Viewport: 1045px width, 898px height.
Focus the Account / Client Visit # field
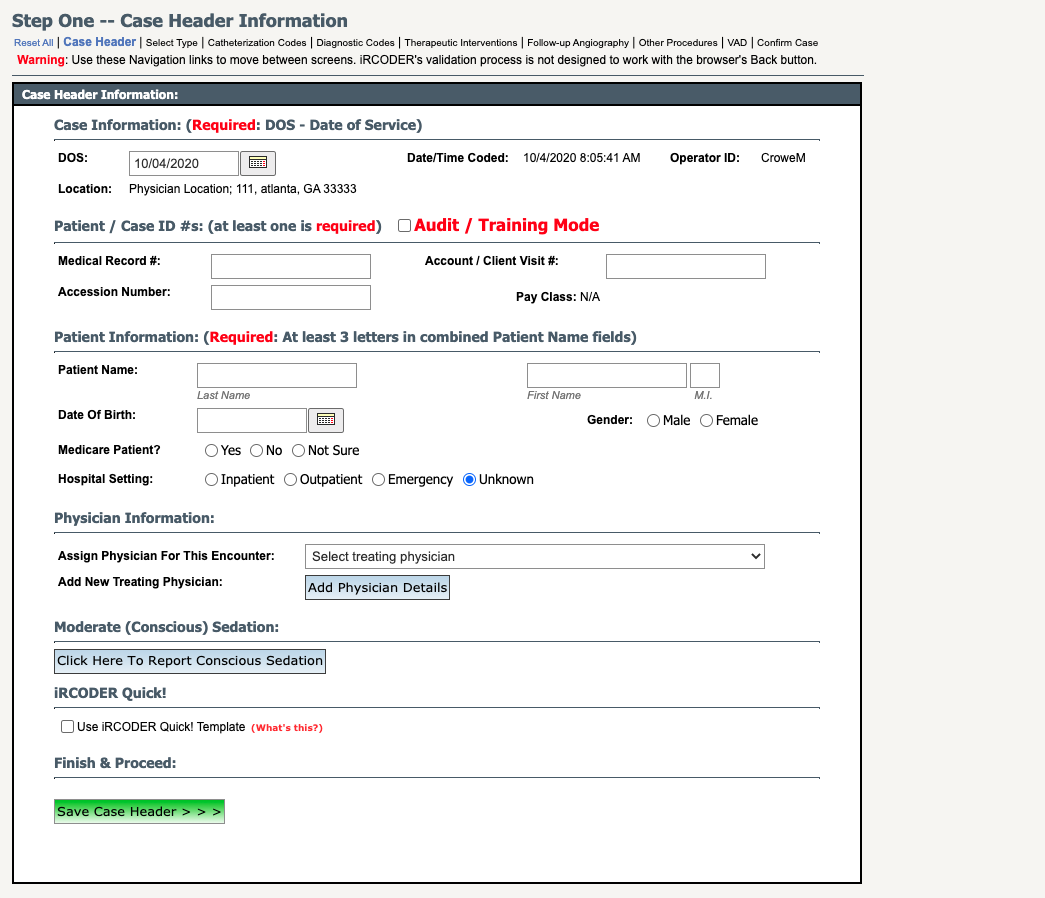coord(686,266)
